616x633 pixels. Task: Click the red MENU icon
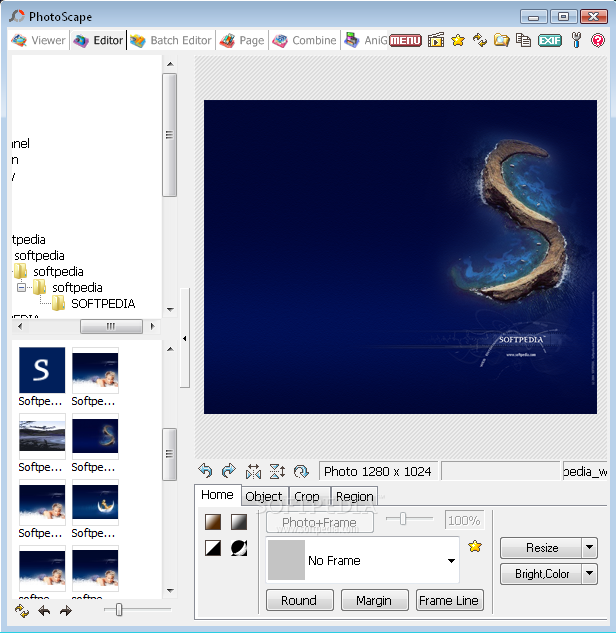pyautogui.click(x=405, y=40)
